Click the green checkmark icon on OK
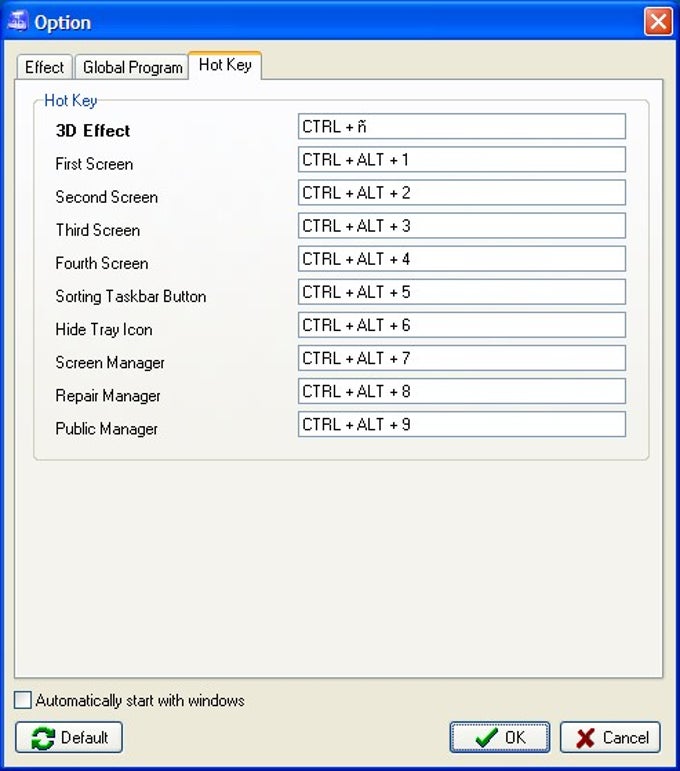 tap(486, 737)
